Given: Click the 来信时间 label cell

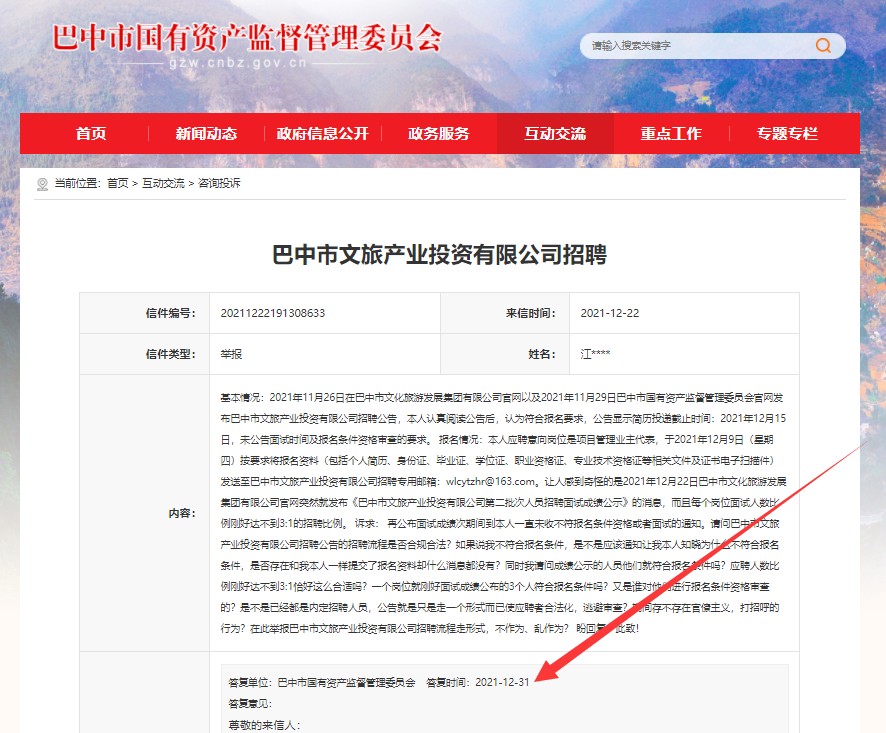Looking at the screenshot, I should pos(505,313).
